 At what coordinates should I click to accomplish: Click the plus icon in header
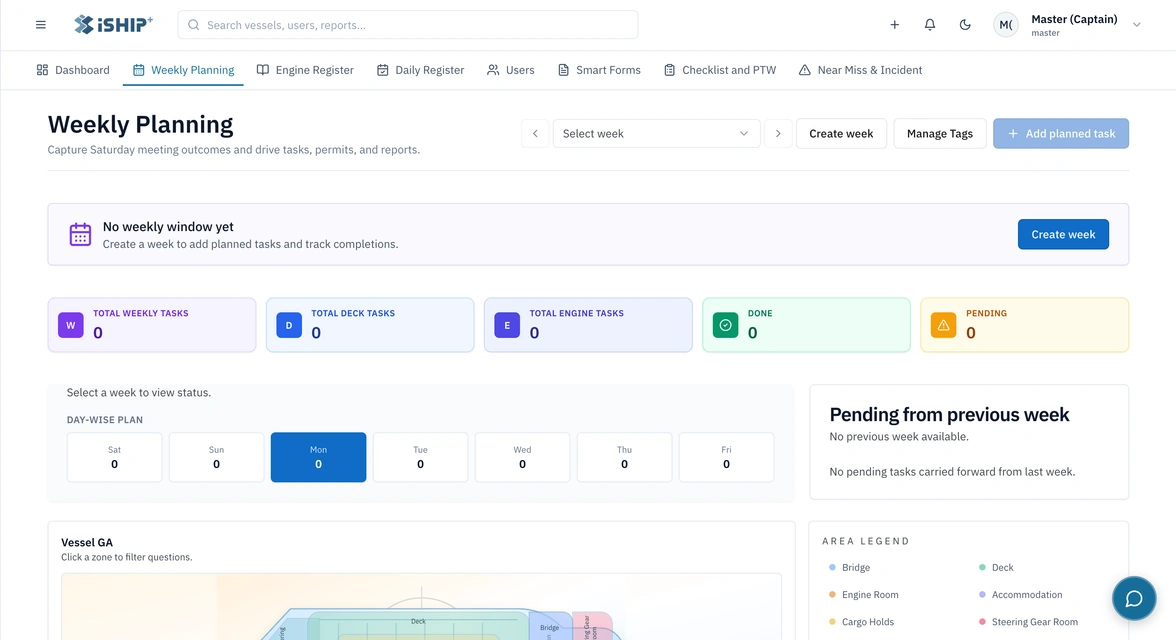(894, 25)
